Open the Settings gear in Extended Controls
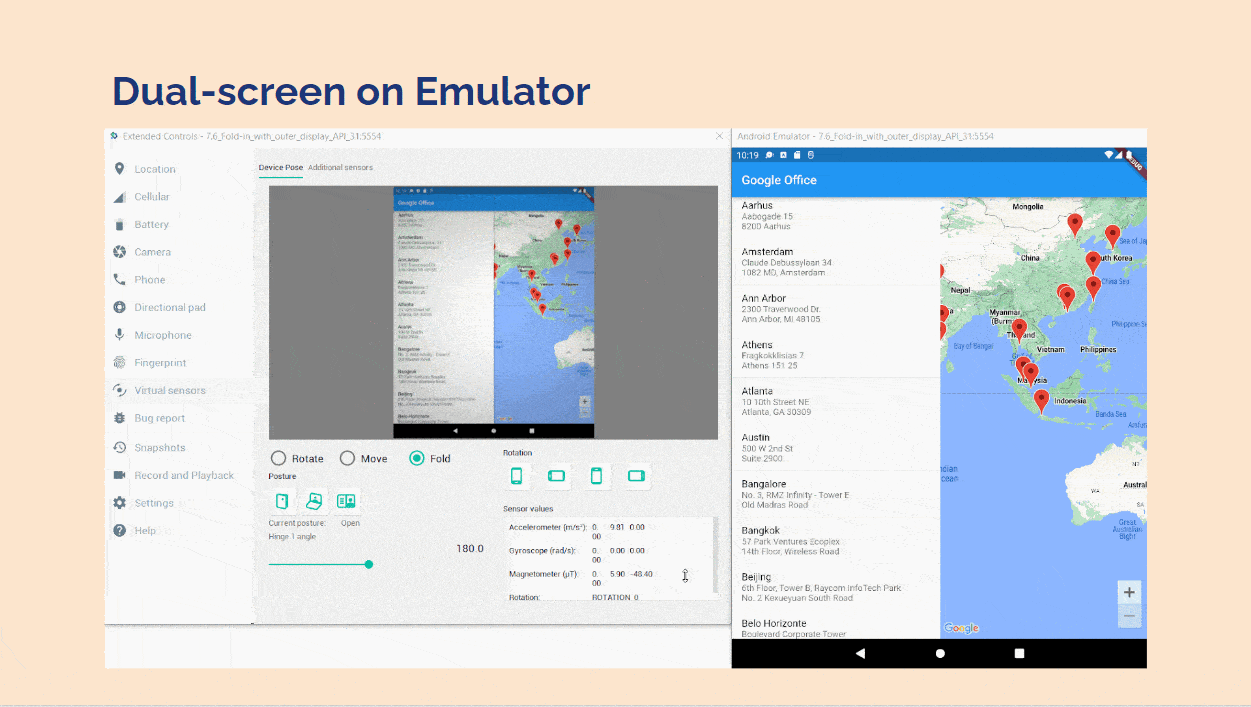 [x=120, y=503]
